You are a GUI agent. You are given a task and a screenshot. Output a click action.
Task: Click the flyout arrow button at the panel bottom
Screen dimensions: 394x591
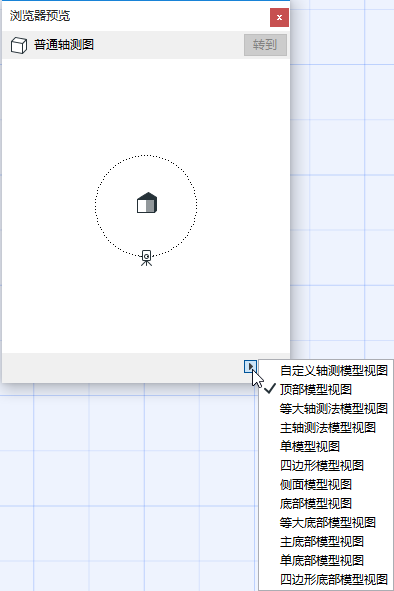coord(250,366)
